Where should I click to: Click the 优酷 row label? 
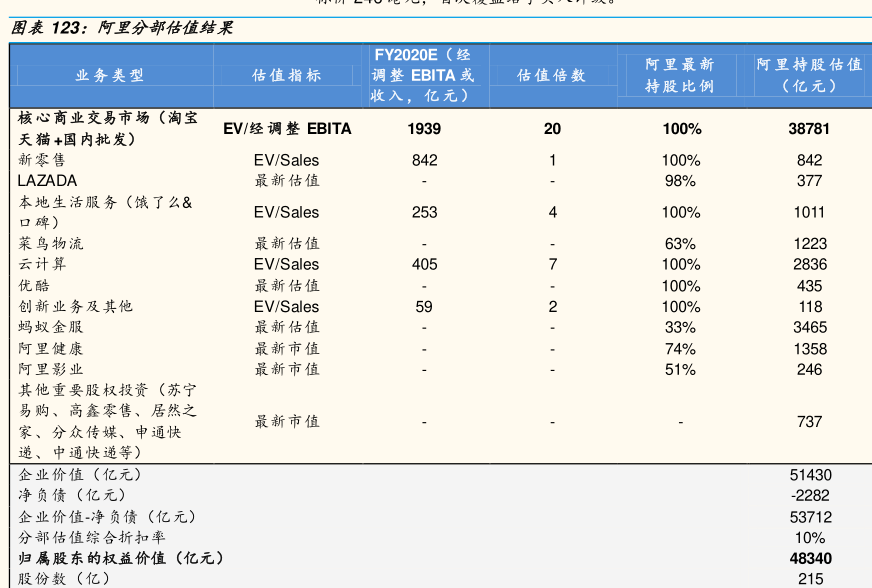[34, 286]
